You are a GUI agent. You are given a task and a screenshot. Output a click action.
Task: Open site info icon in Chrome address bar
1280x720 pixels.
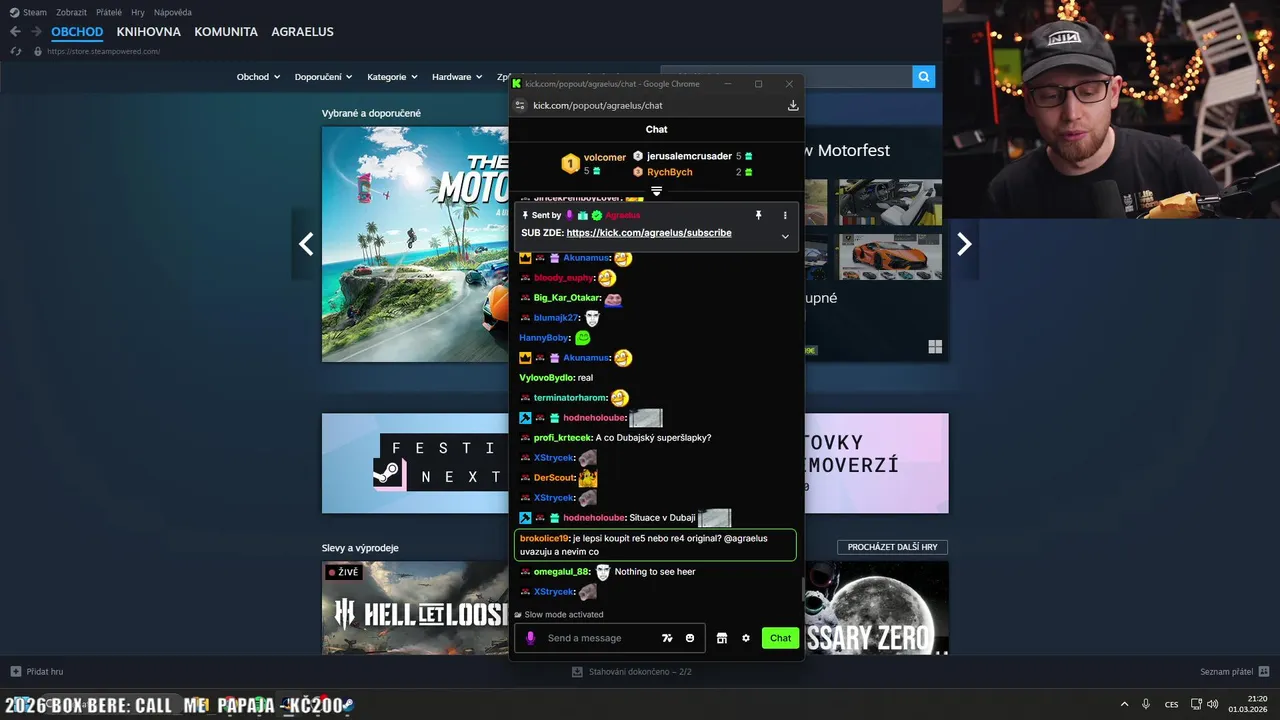point(520,105)
